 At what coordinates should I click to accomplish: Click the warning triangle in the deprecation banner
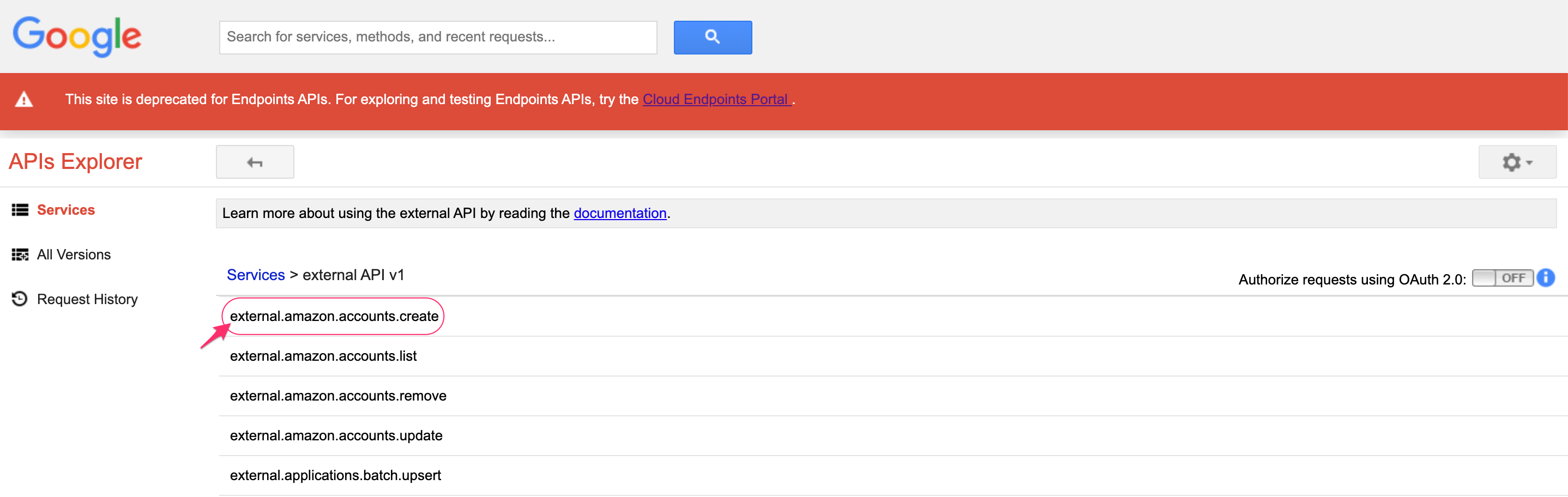25,99
